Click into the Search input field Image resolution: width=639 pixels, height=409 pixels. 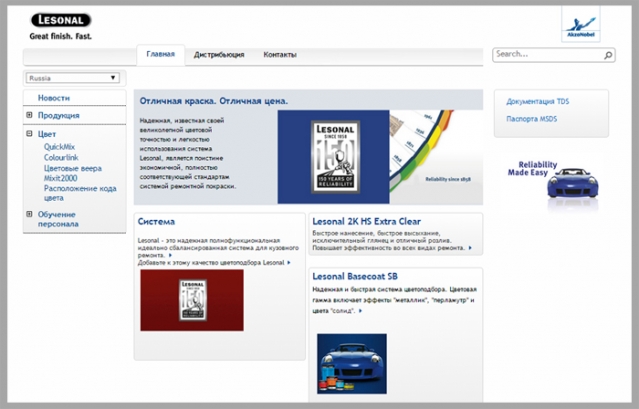(x=548, y=55)
